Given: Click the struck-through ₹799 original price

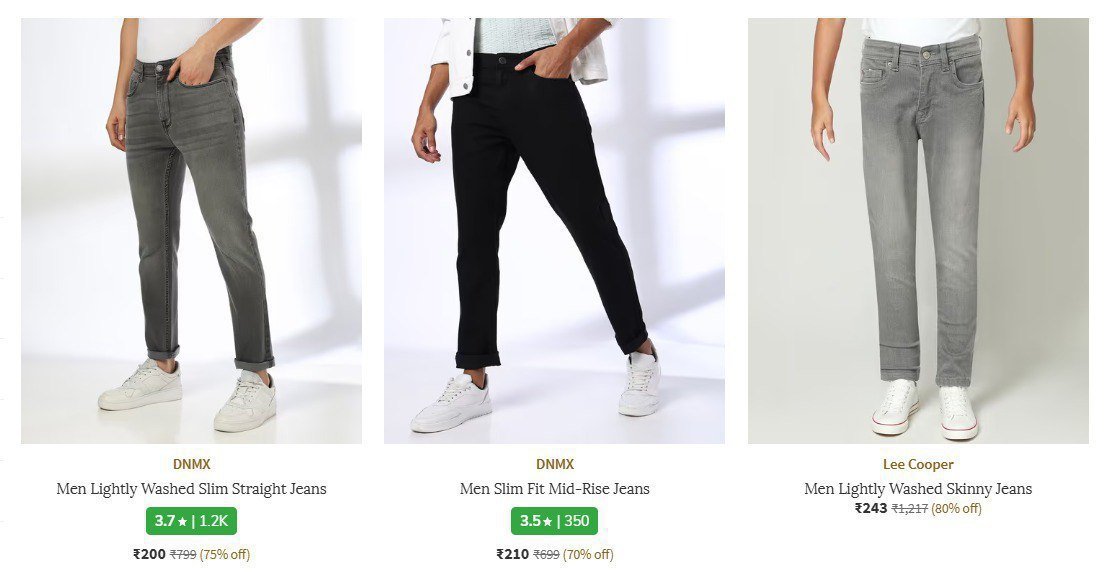Looking at the screenshot, I should point(182,554).
